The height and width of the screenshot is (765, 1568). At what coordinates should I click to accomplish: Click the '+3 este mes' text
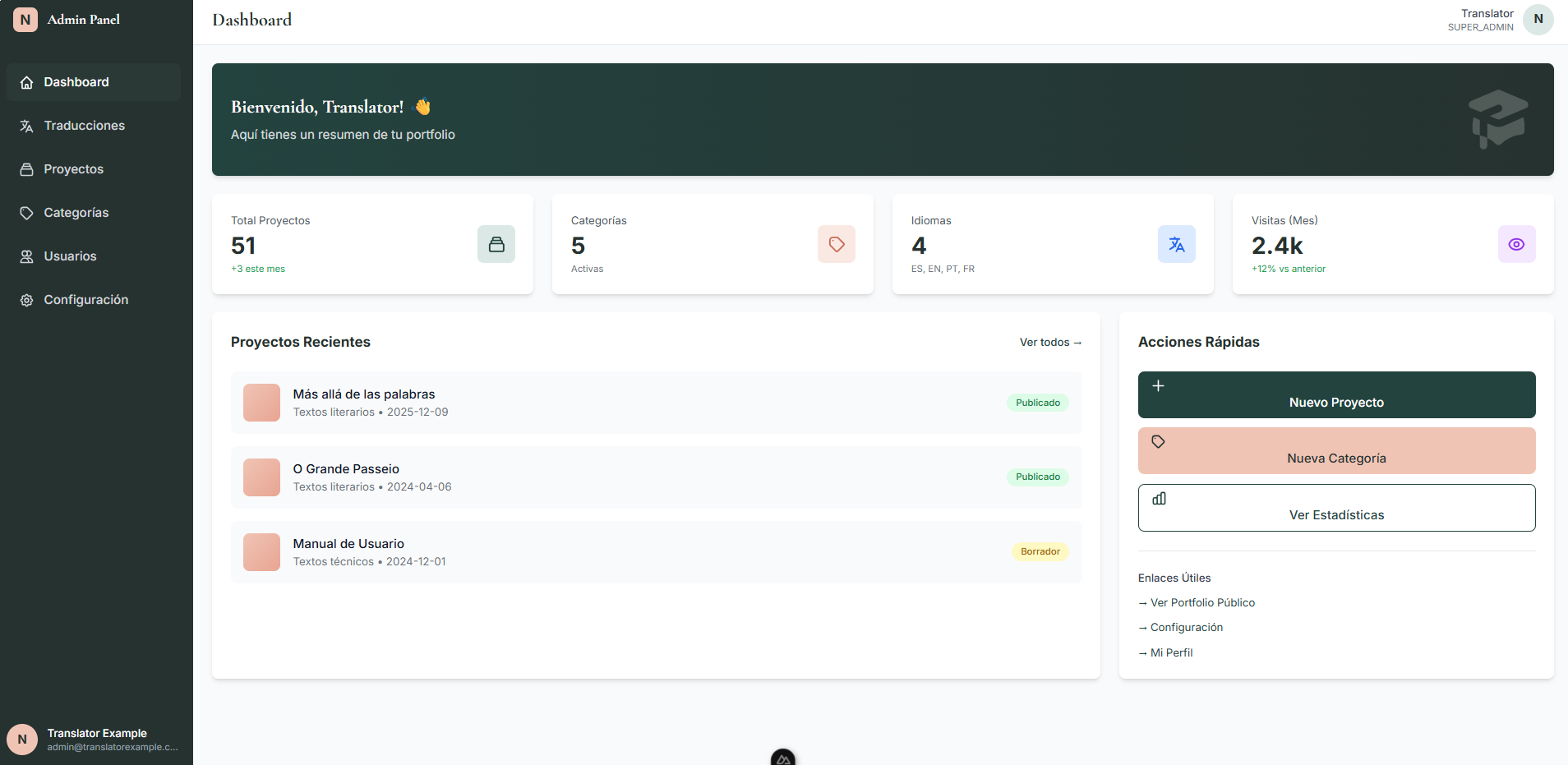(258, 269)
